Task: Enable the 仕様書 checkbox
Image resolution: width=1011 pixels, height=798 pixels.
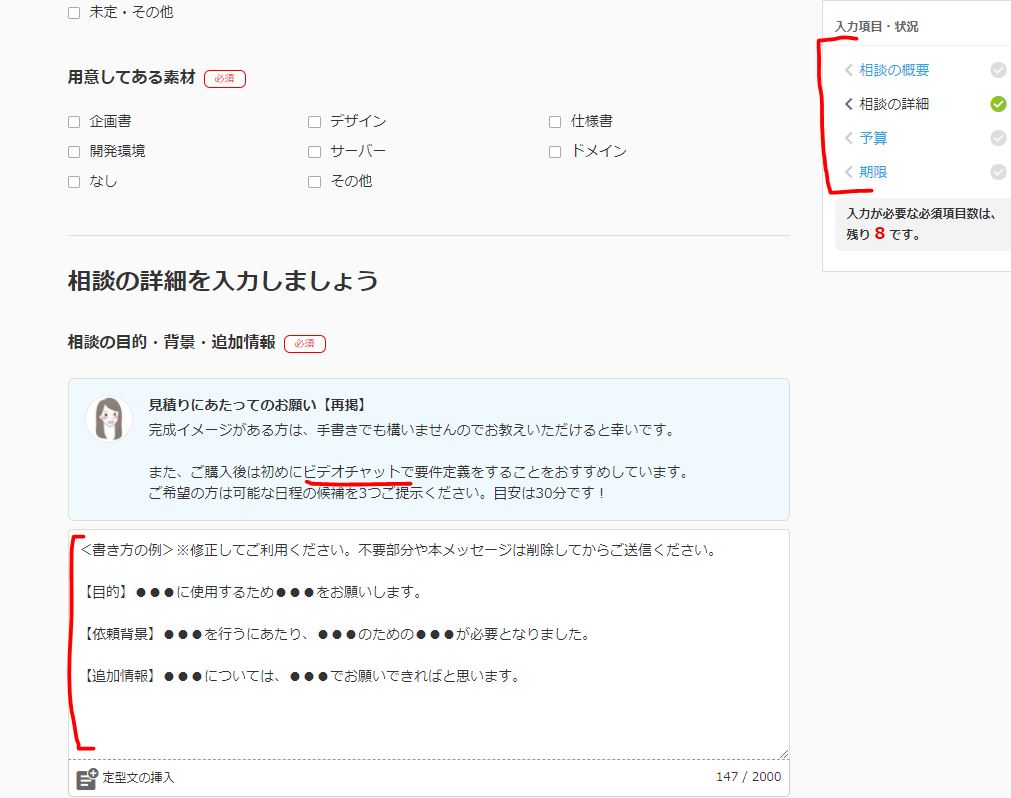Action: point(555,122)
